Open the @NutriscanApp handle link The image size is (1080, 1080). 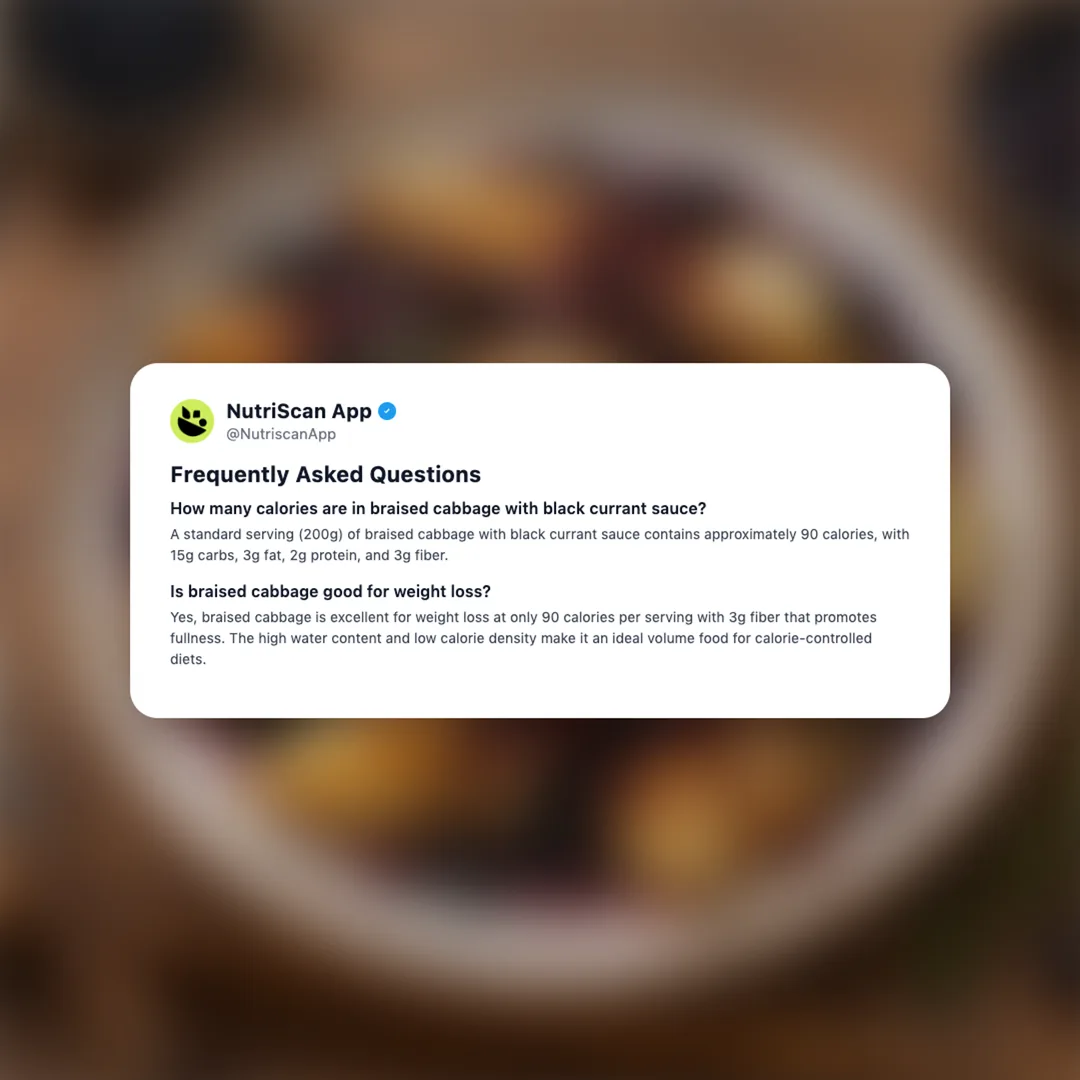(x=281, y=434)
